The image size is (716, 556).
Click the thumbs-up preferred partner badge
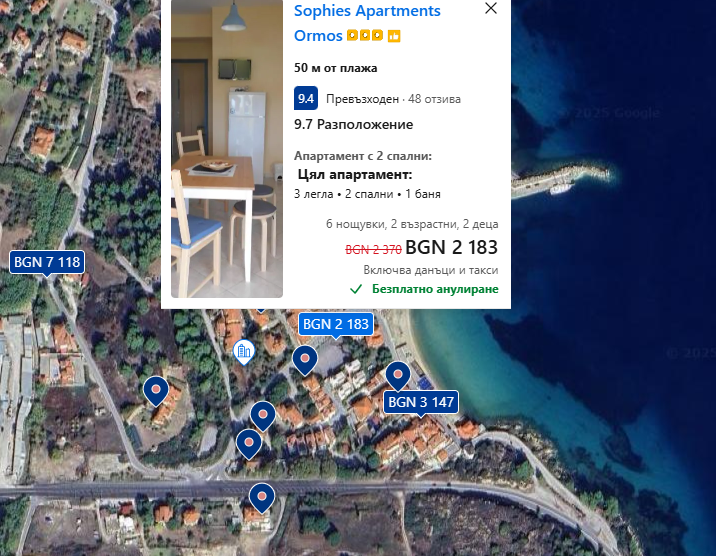[394, 36]
